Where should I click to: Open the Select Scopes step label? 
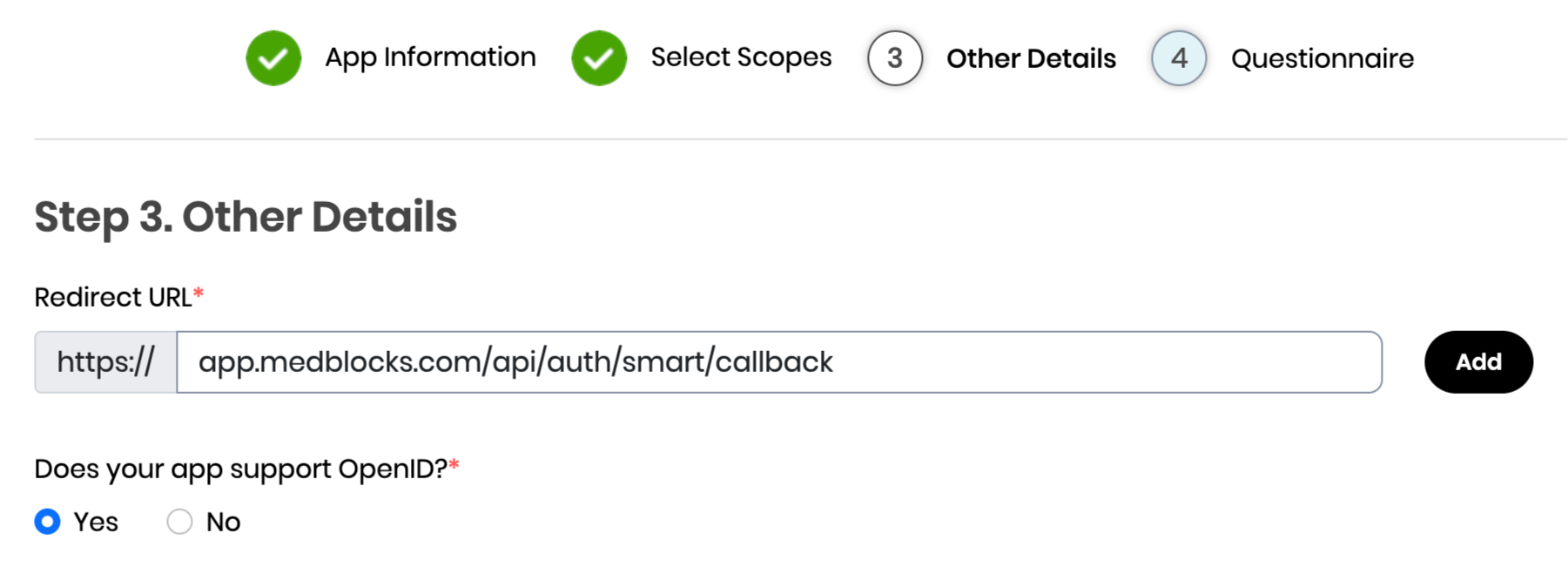click(741, 57)
